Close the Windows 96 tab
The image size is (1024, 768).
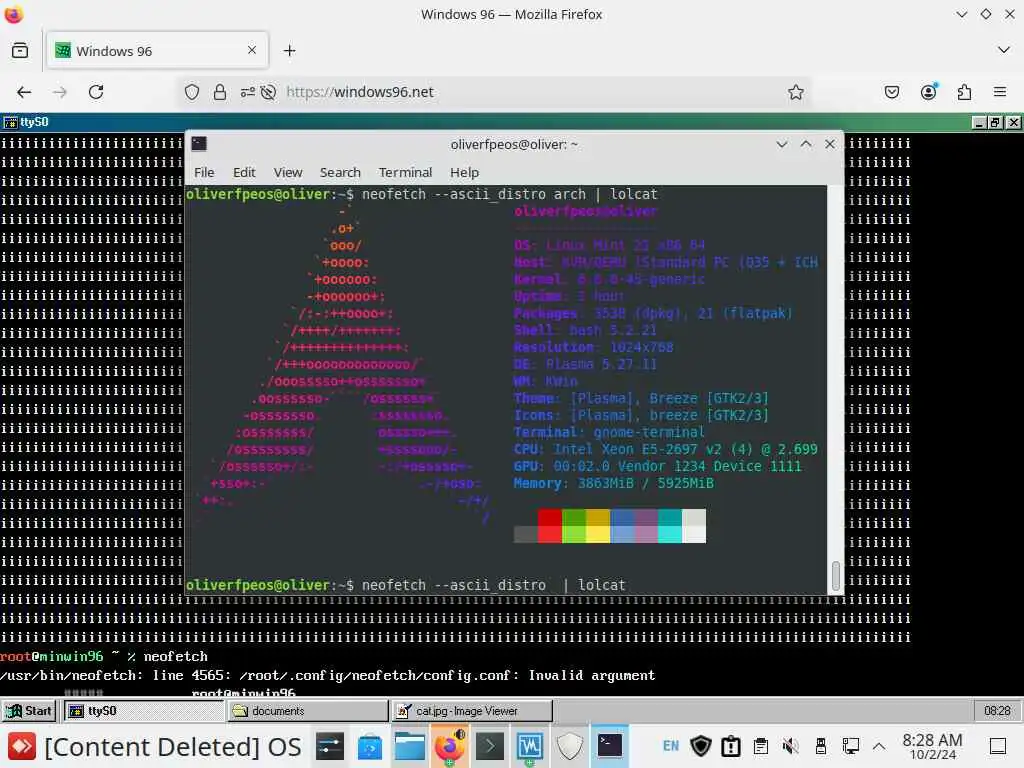tap(252, 50)
